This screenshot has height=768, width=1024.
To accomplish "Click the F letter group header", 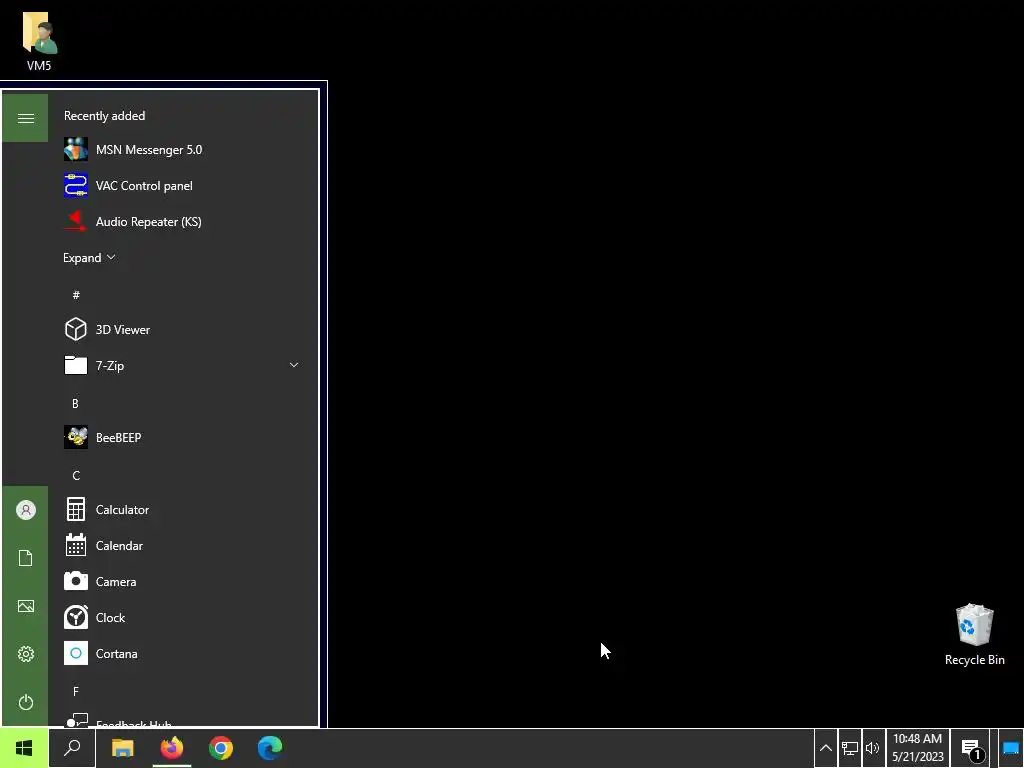I will tap(76, 691).
